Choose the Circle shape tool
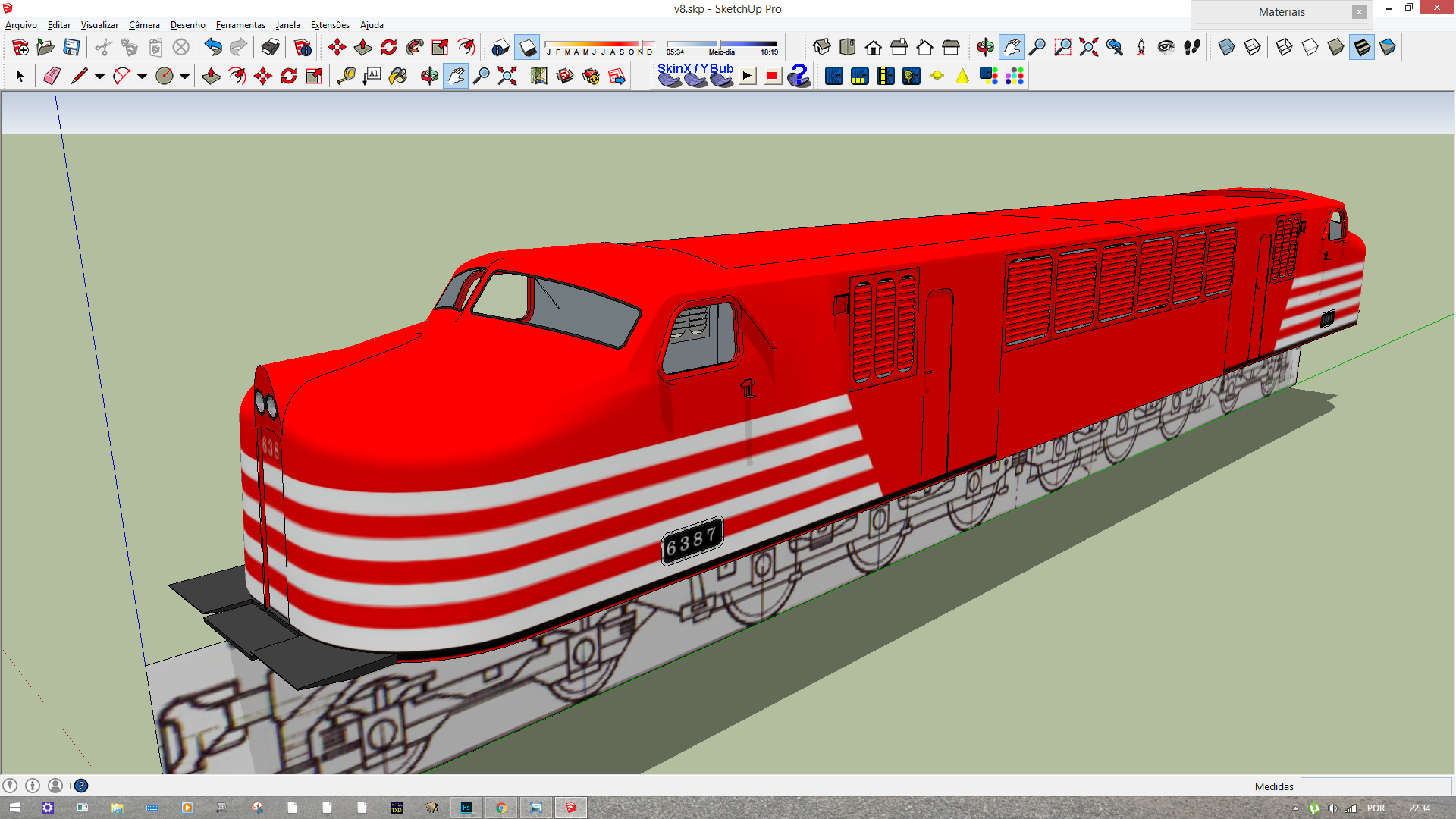The image size is (1456, 819). [x=164, y=76]
